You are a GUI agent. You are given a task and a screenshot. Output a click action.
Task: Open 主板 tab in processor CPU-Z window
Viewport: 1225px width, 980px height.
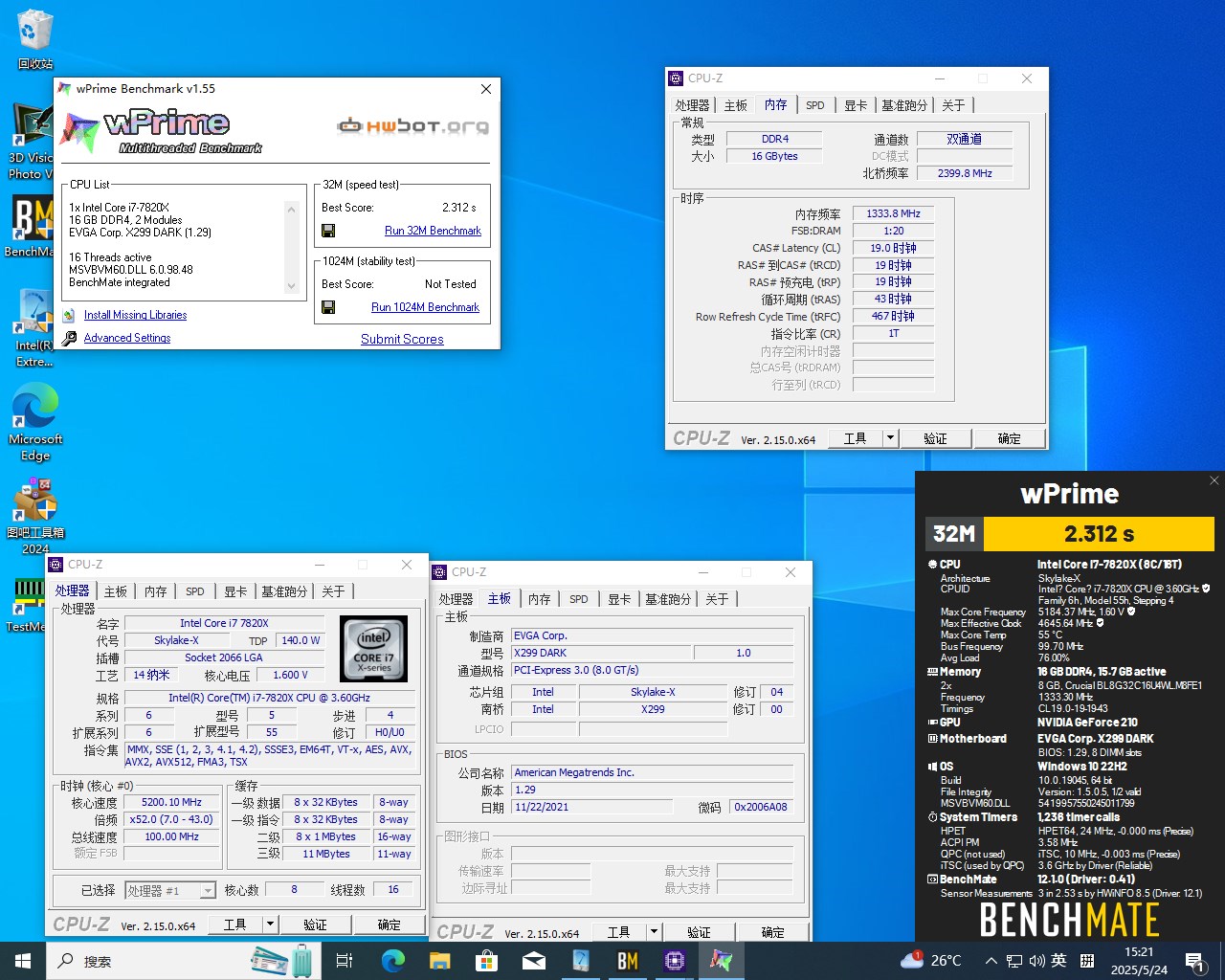(116, 591)
